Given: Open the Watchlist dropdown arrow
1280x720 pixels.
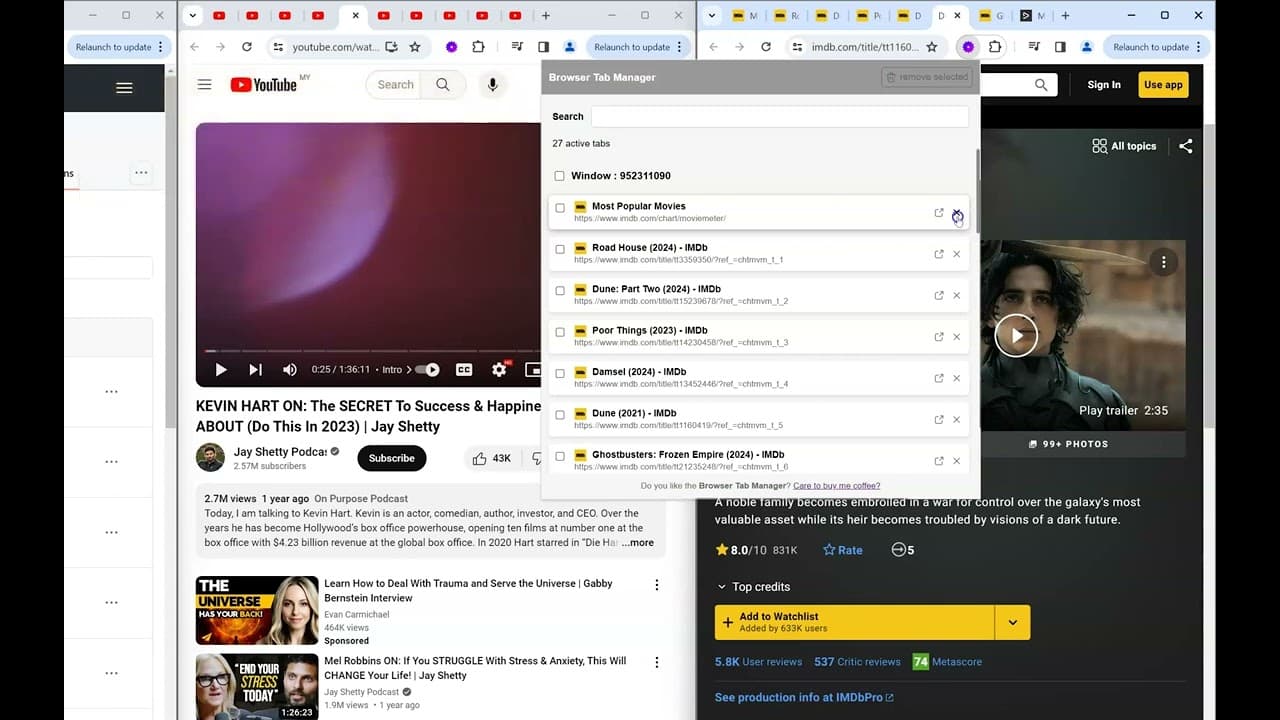Looking at the screenshot, I should [x=1012, y=622].
